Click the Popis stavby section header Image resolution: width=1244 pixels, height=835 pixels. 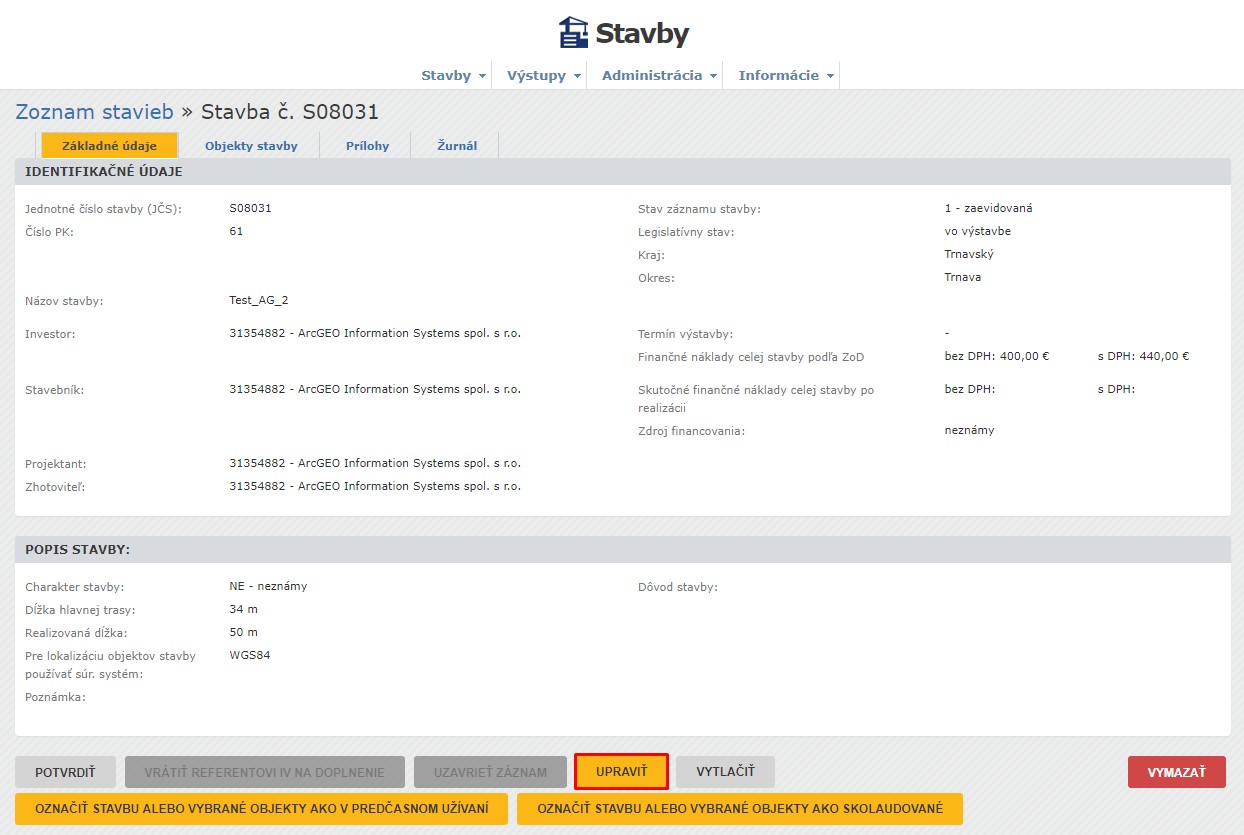(x=78, y=550)
